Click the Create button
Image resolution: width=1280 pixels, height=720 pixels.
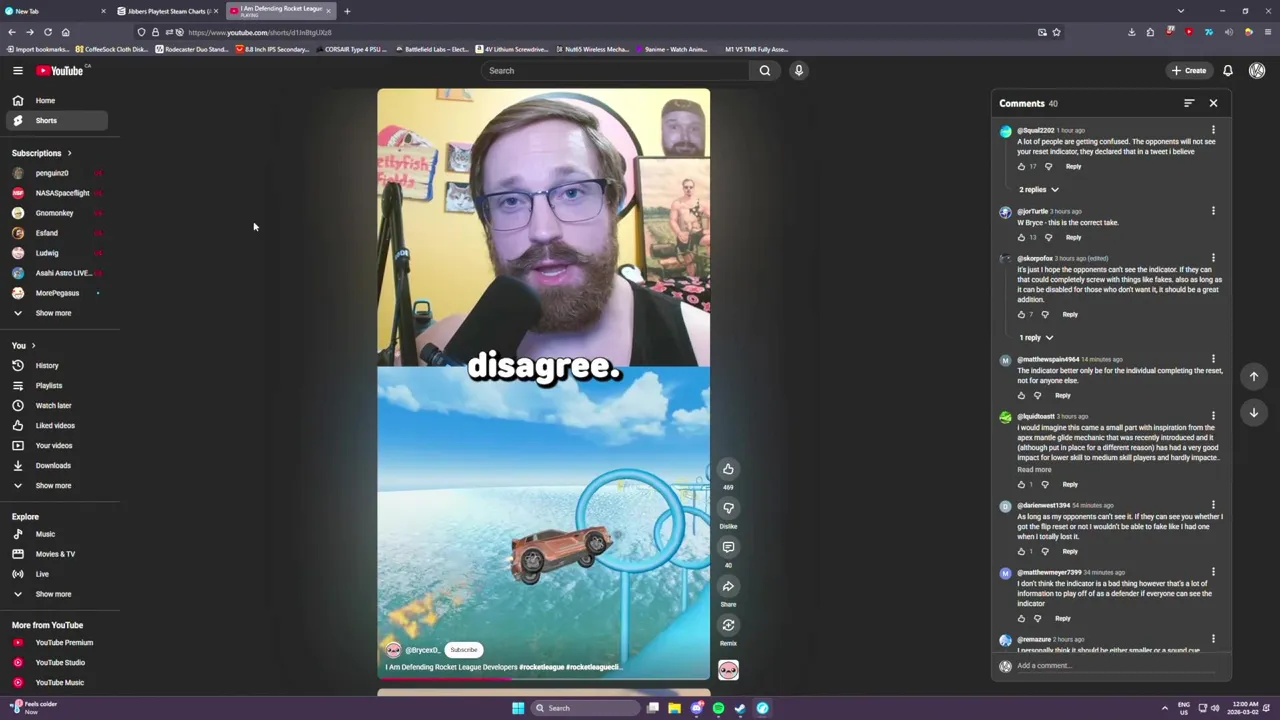click(x=1190, y=70)
